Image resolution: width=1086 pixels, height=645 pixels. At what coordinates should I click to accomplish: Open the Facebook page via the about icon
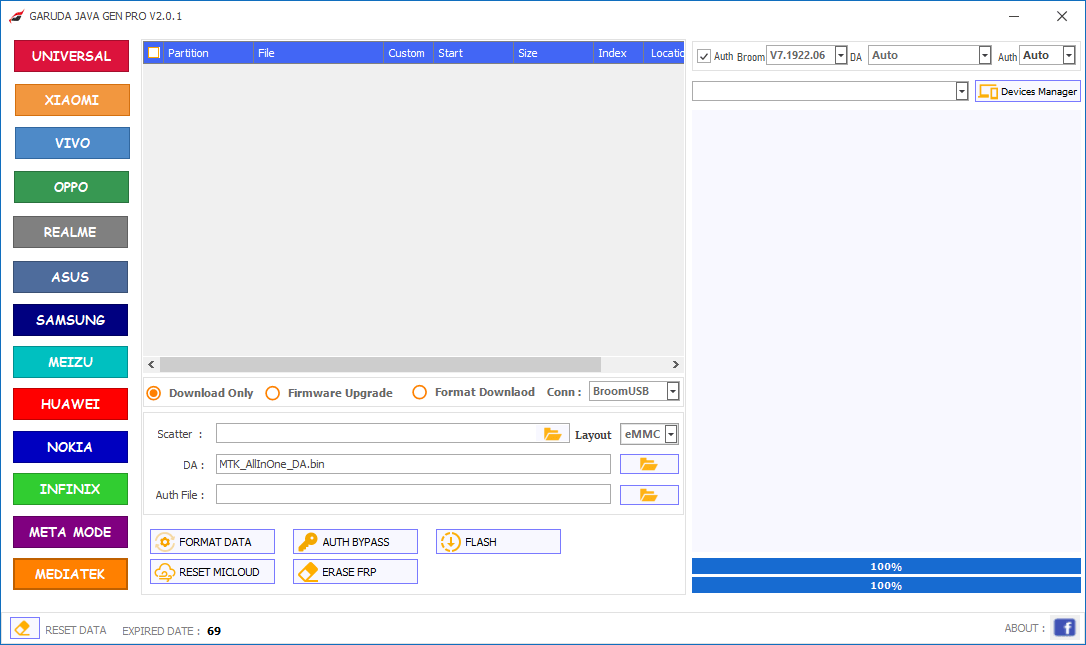(x=1065, y=627)
